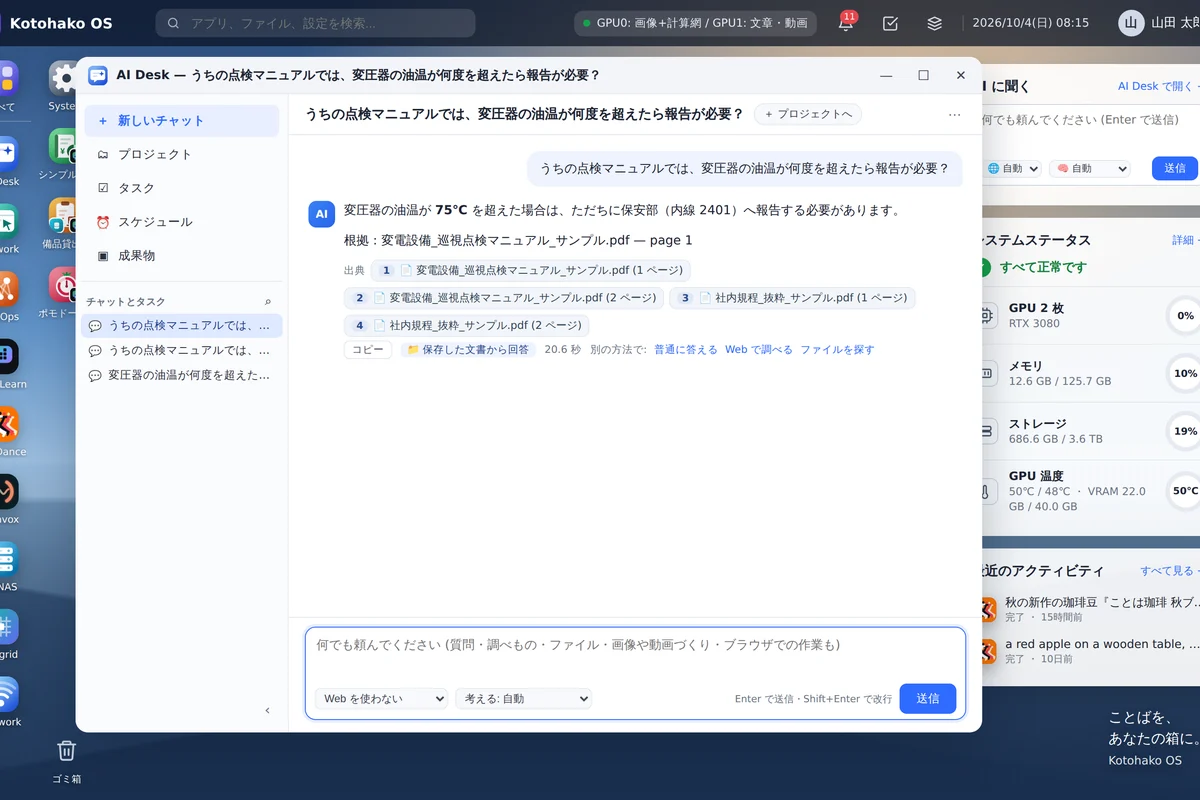This screenshot has width=1200, height=800.
Task: Click the AI Desk で開く link
Action: 1158,87
